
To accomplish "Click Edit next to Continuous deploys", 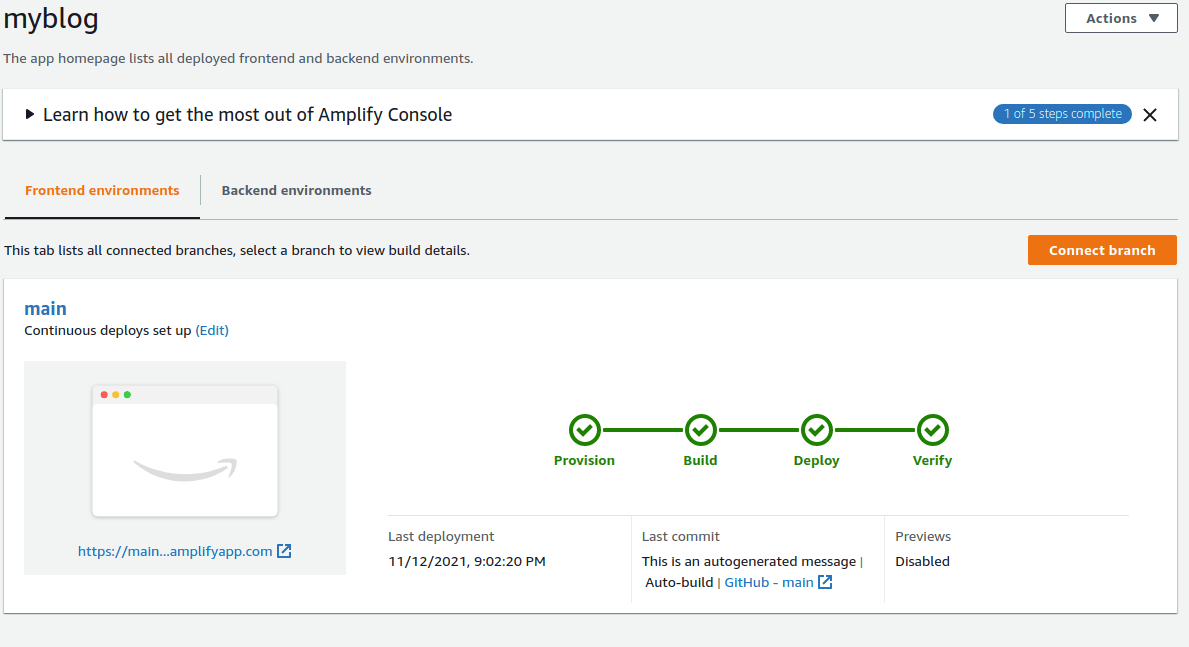I will [212, 331].
